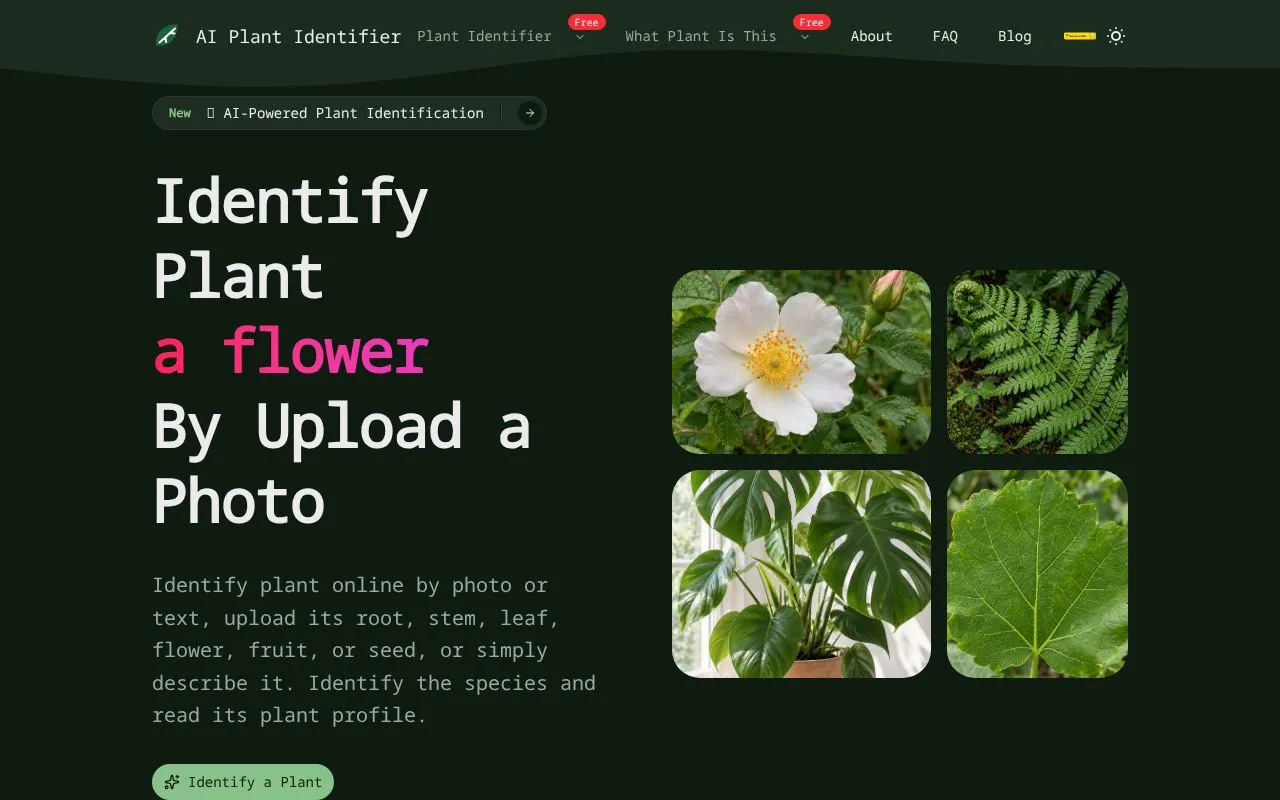Image resolution: width=1280 pixels, height=800 pixels.
Task: Click the pink 'a flower' heading text
Action: tap(291, 351)
